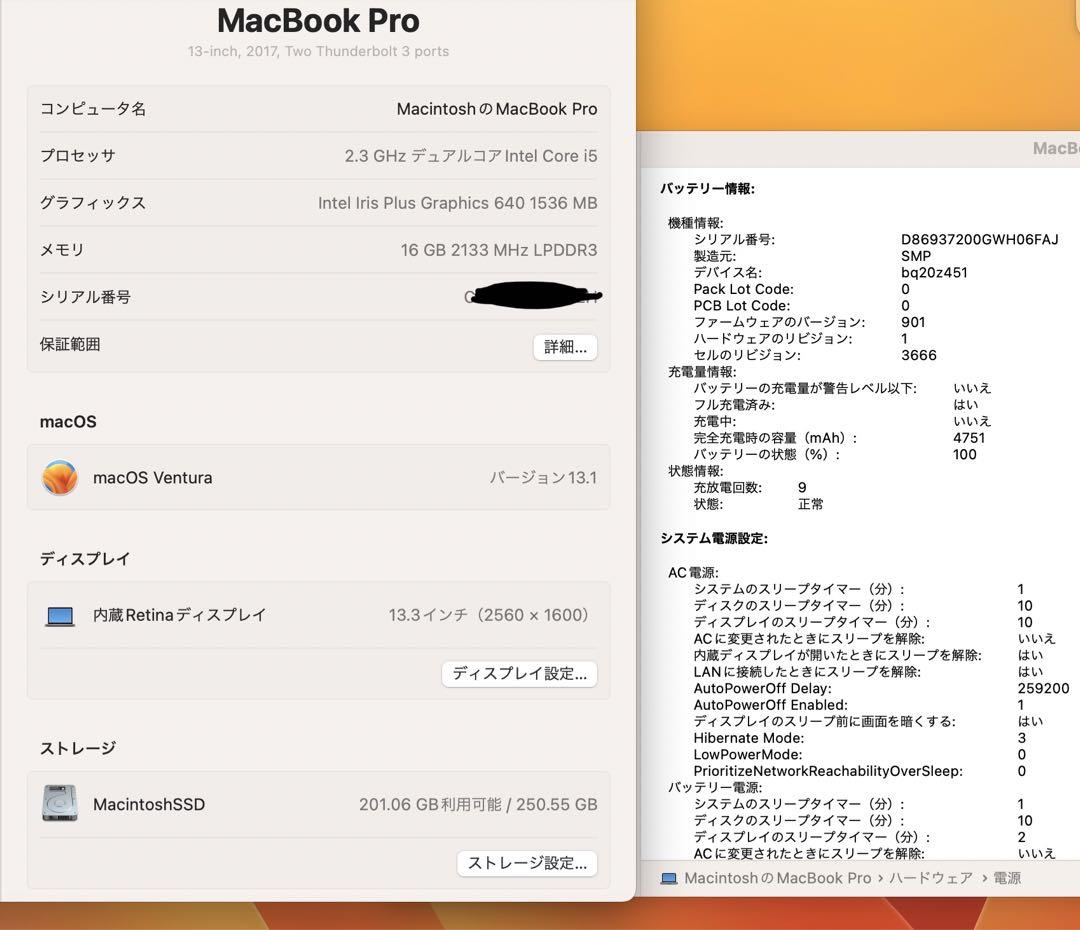Click the battery serial number D86937200GWH06FAJ
This screenshot has width=1080, height=930.
click(979, 239)
